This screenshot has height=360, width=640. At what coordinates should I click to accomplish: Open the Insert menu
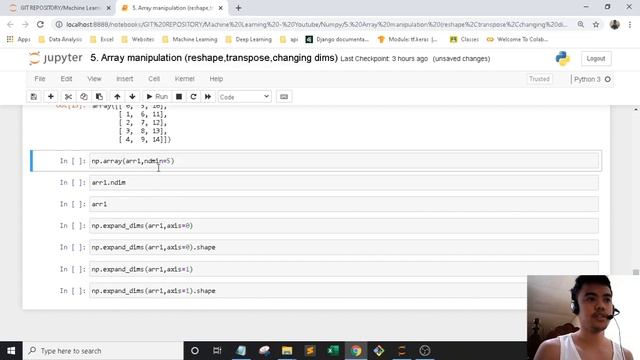click(x=124, y=79)
